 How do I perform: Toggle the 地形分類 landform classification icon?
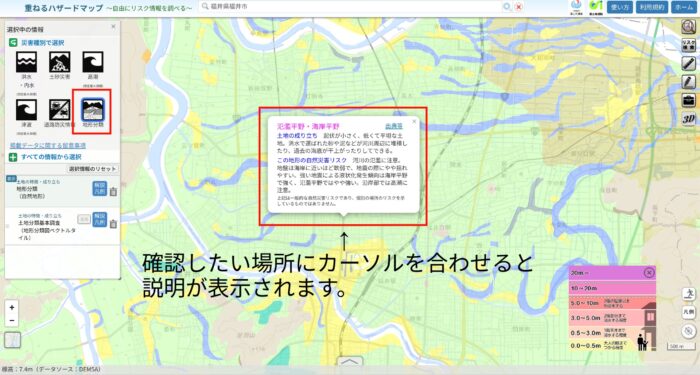click(92, 110)
